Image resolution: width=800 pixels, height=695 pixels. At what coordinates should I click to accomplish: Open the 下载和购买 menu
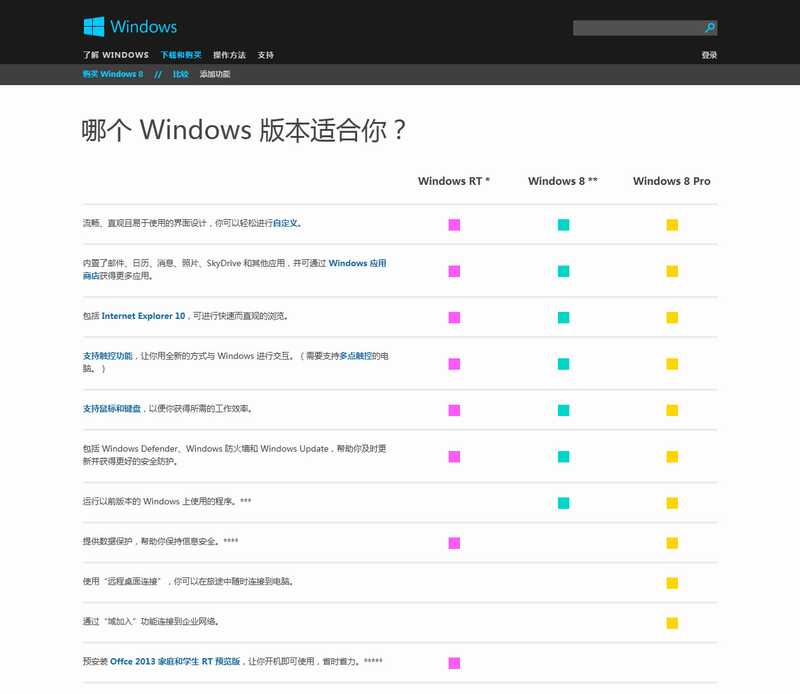point(181,55)
